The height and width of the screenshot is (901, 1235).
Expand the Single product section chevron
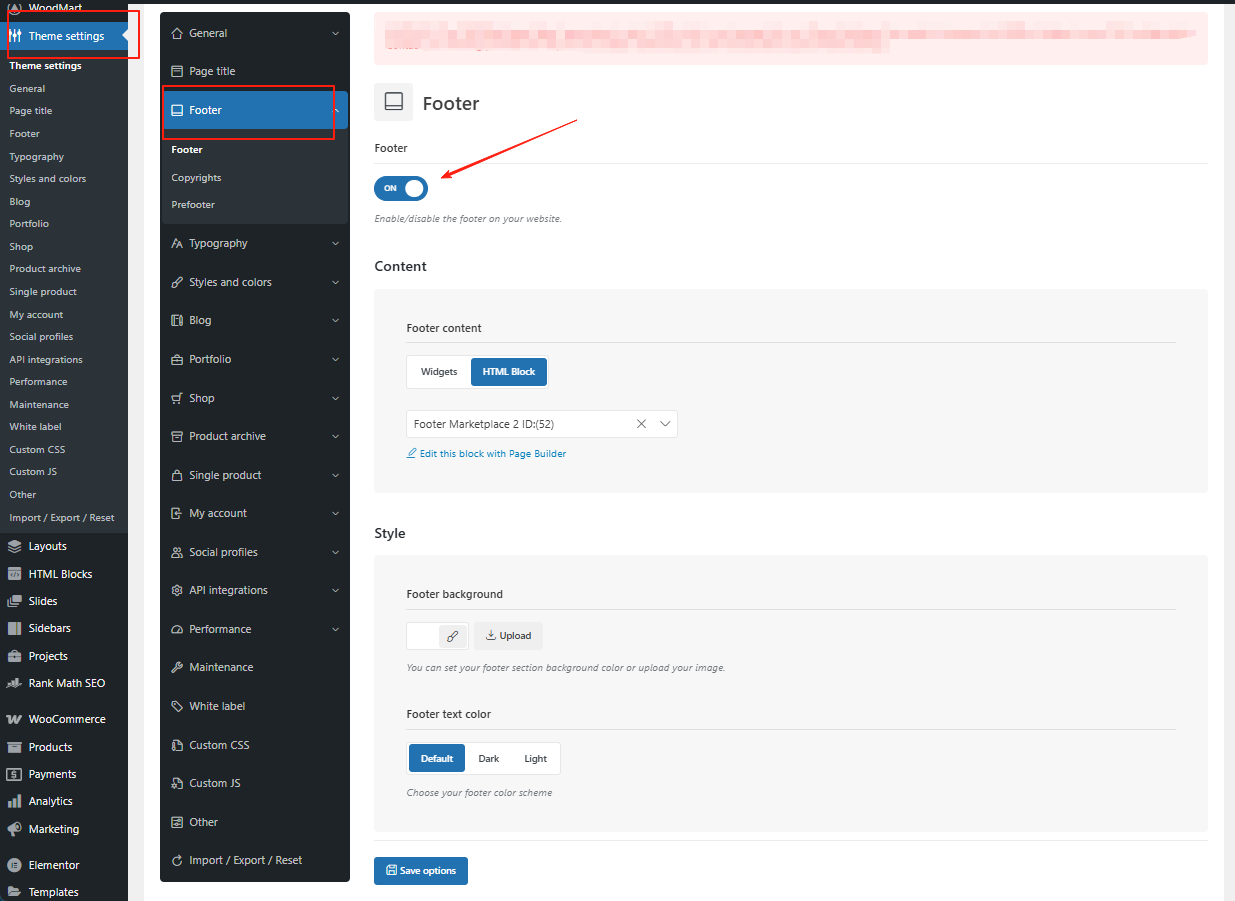335,475
